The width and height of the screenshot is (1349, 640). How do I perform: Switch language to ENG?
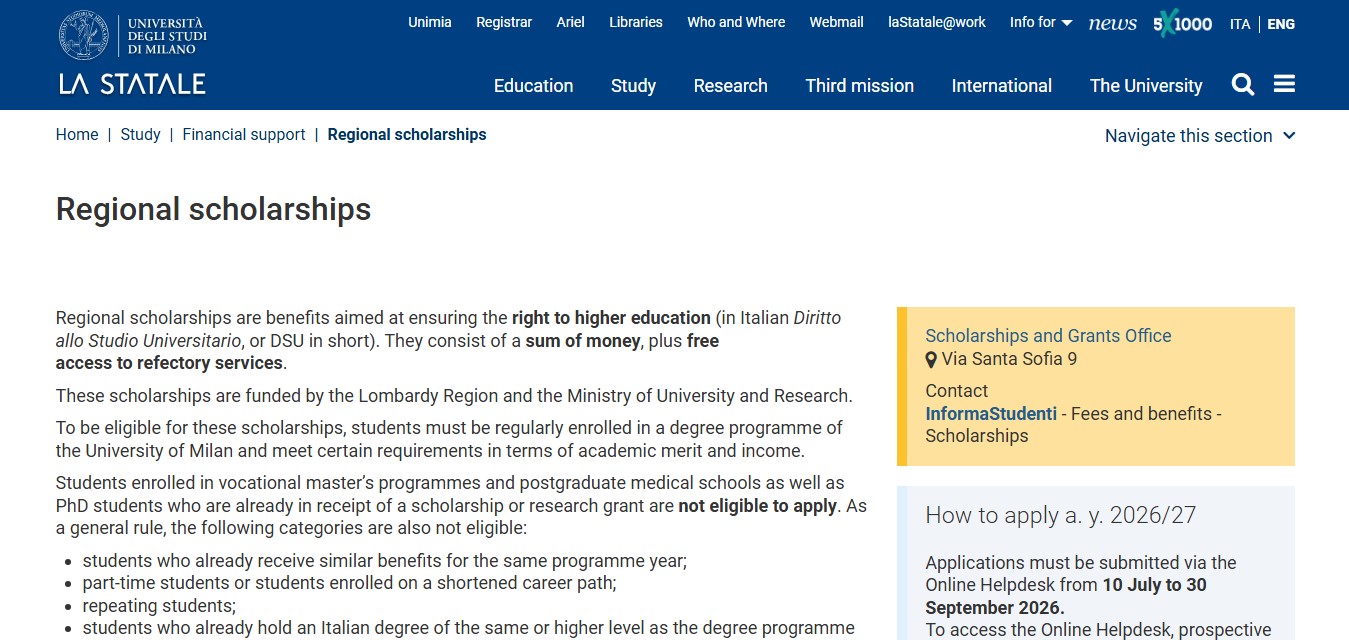click(x=1281, y=24)
